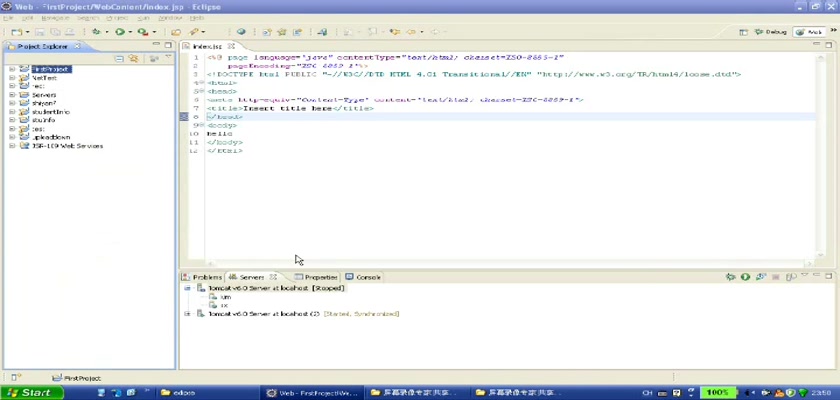Open the Run dropdown arrow in the toolbar
This screenshot has width=840, height=400.
pos(128,32)
